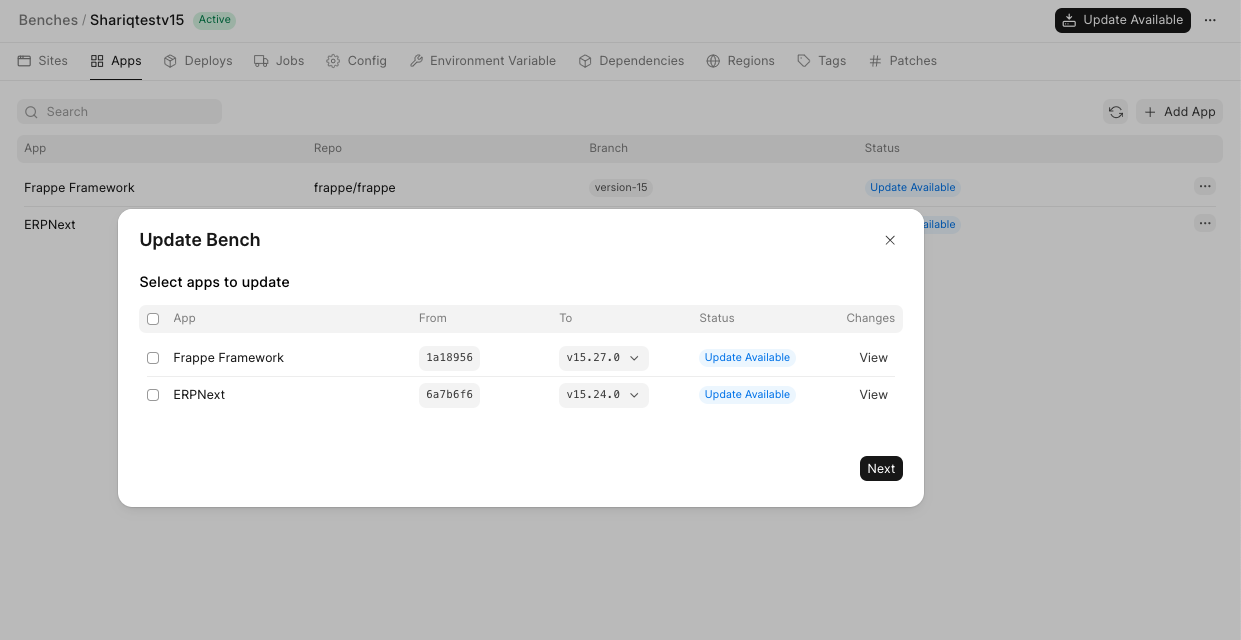Screen dimensions: 1241x640
Task: Open v15.24.0 version dropdown
Action: pos(604,395)
